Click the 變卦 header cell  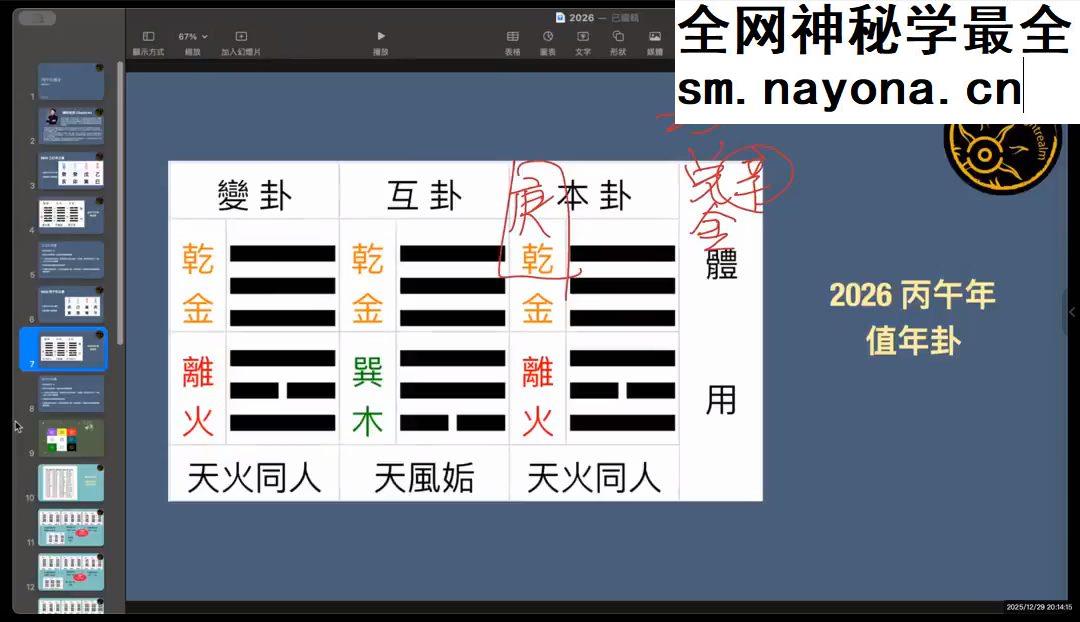pos(253,191)
